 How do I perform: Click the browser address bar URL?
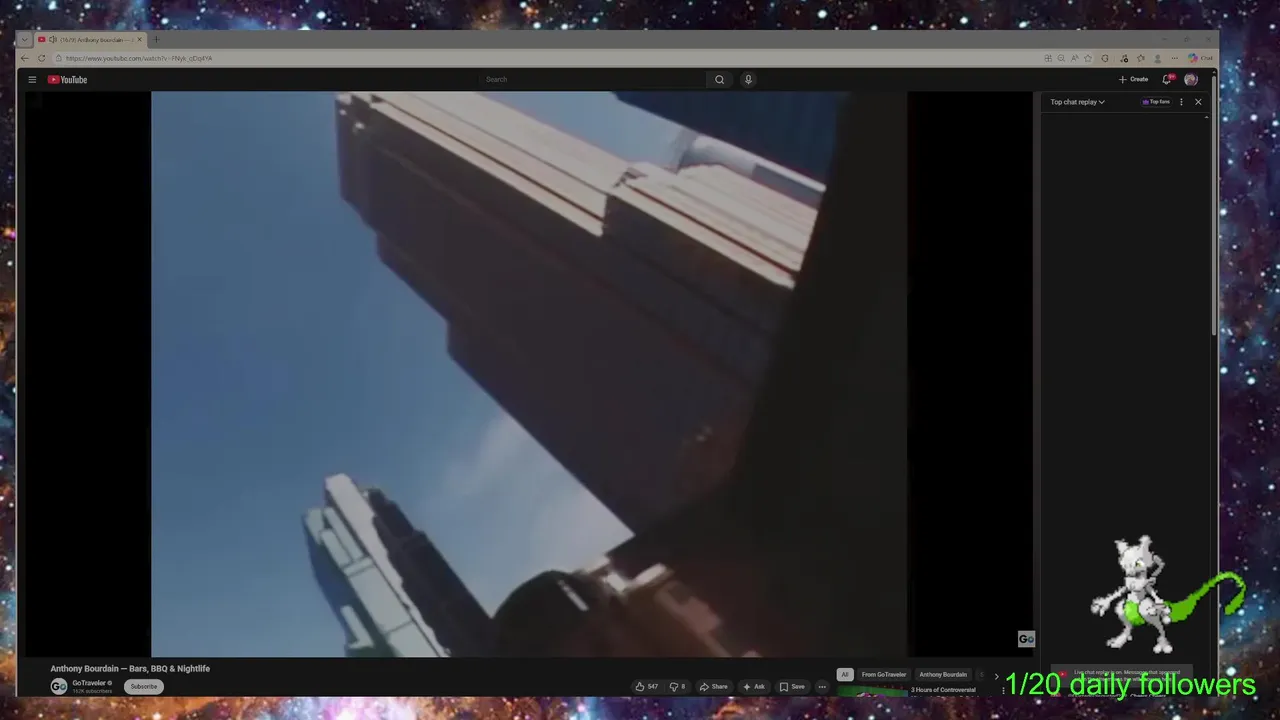139,58
